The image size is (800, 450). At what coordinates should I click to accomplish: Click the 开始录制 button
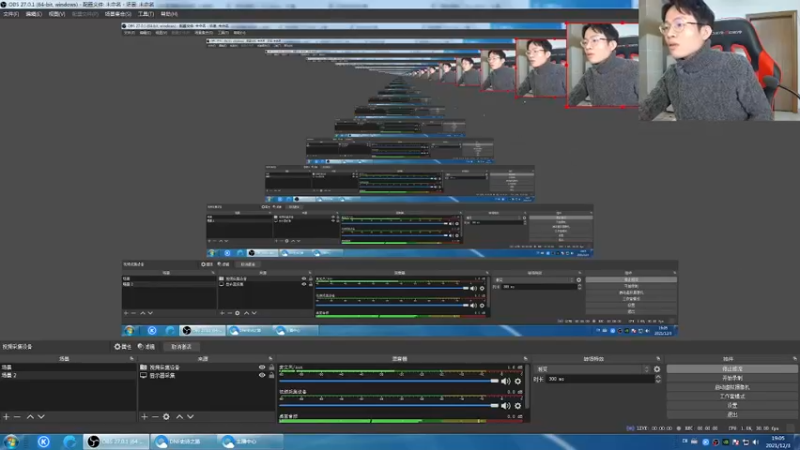click(x=732, y=378)
